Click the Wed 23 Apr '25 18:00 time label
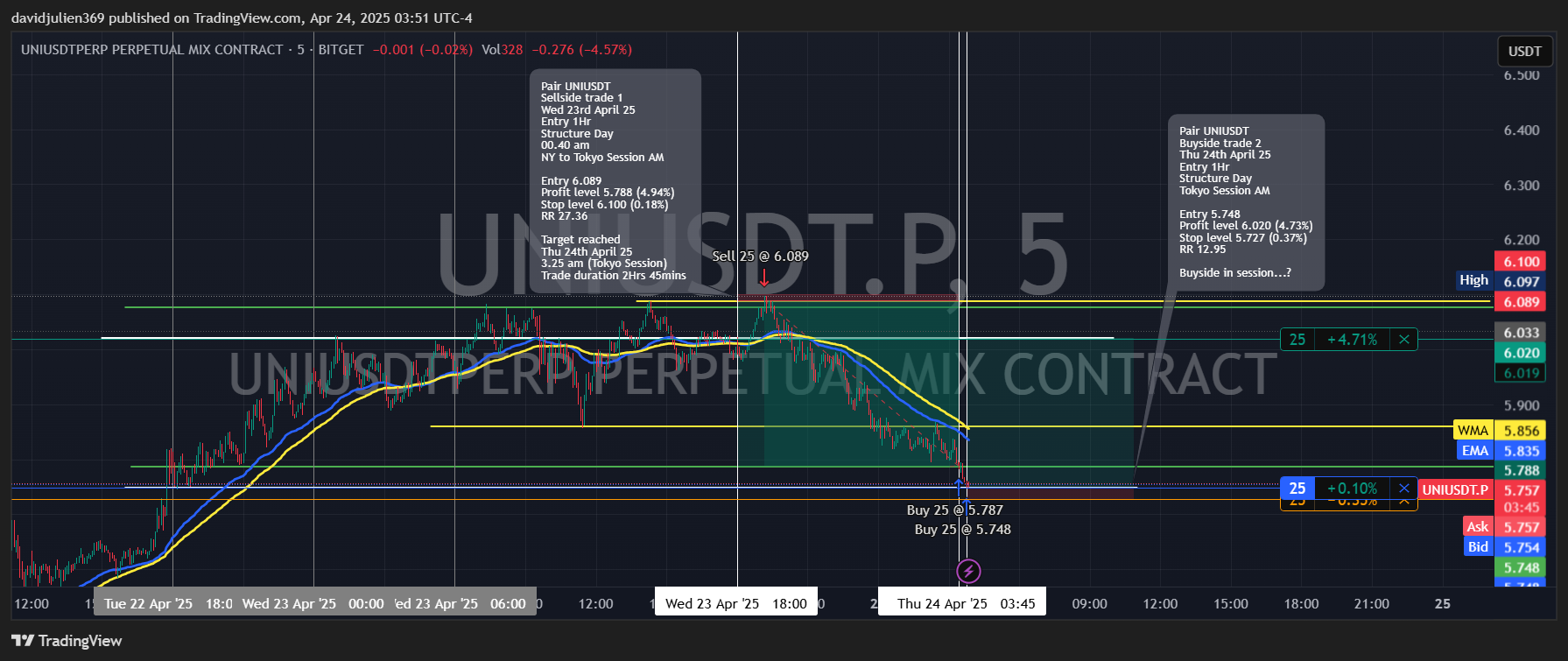Screen dimensions: 1568x661 point(736,604)
